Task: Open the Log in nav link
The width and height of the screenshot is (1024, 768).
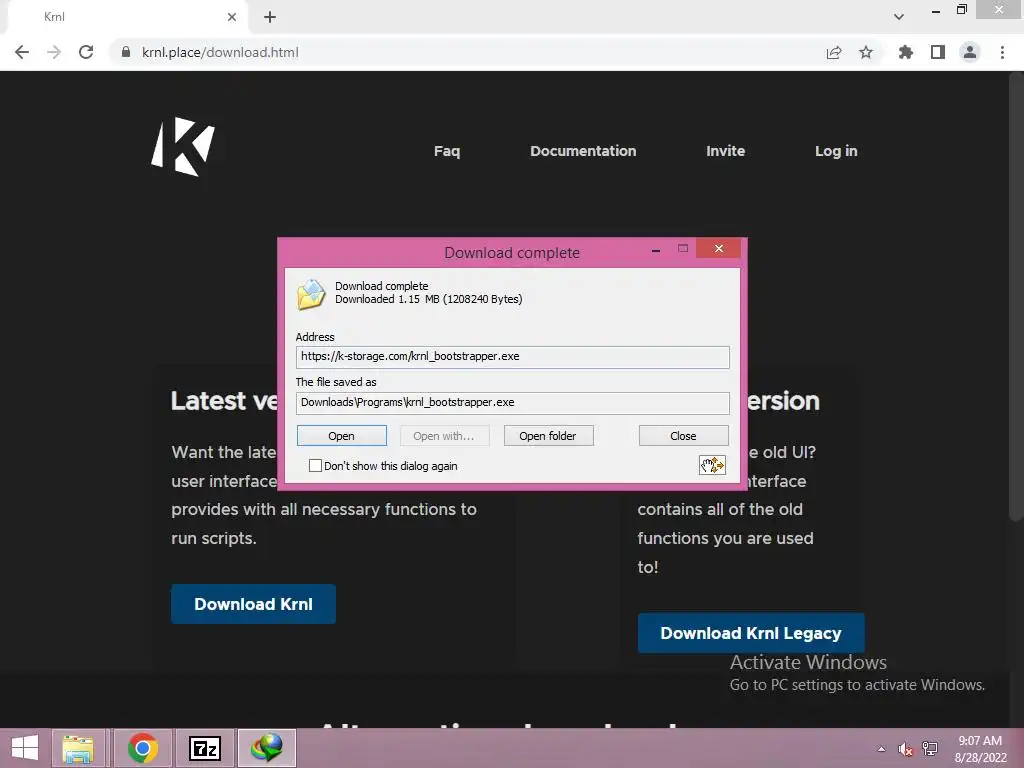Action: point(836,151)
